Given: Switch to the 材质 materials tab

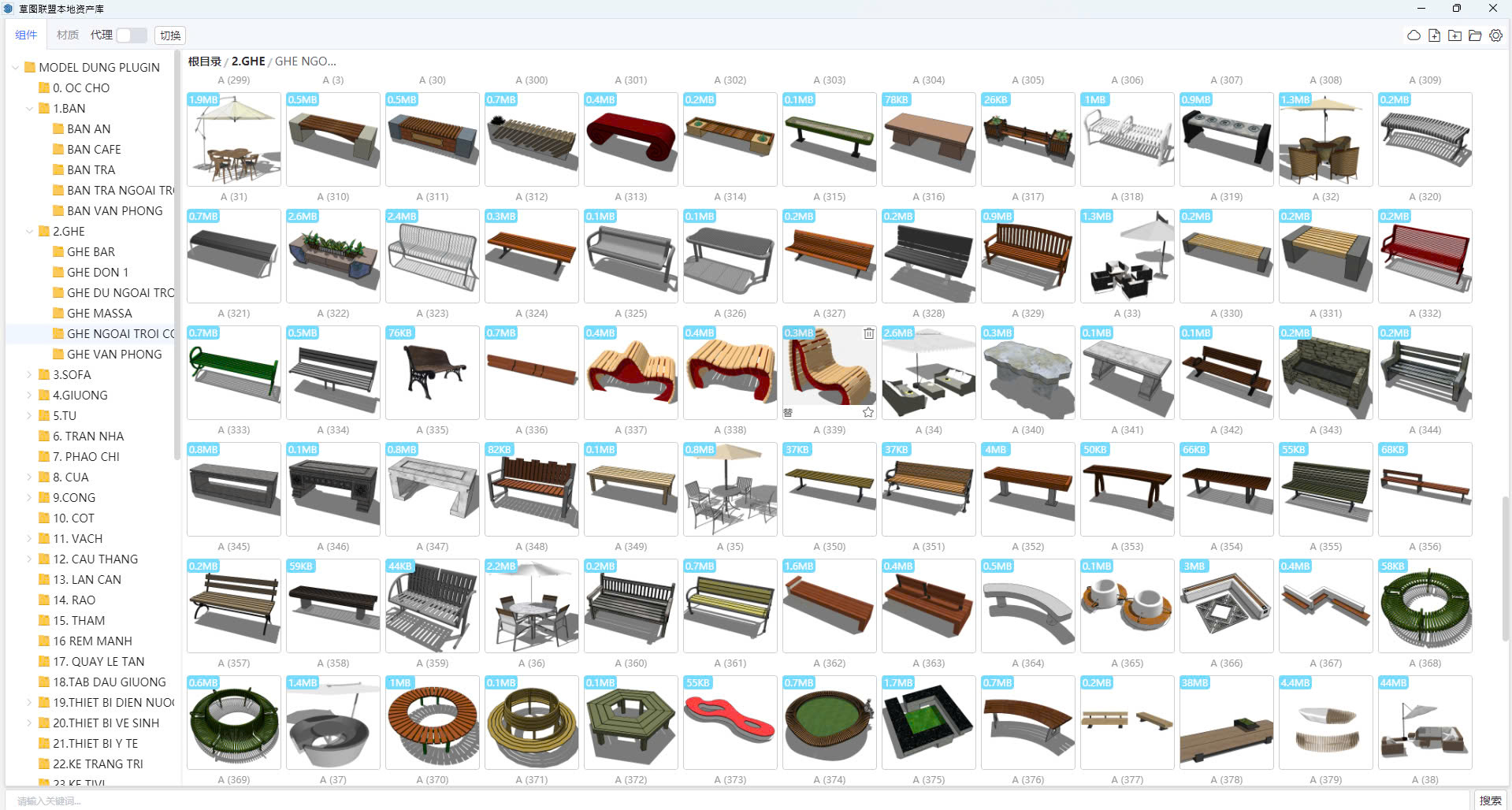Looking at the screenshot, I should (x=68, y=35).
